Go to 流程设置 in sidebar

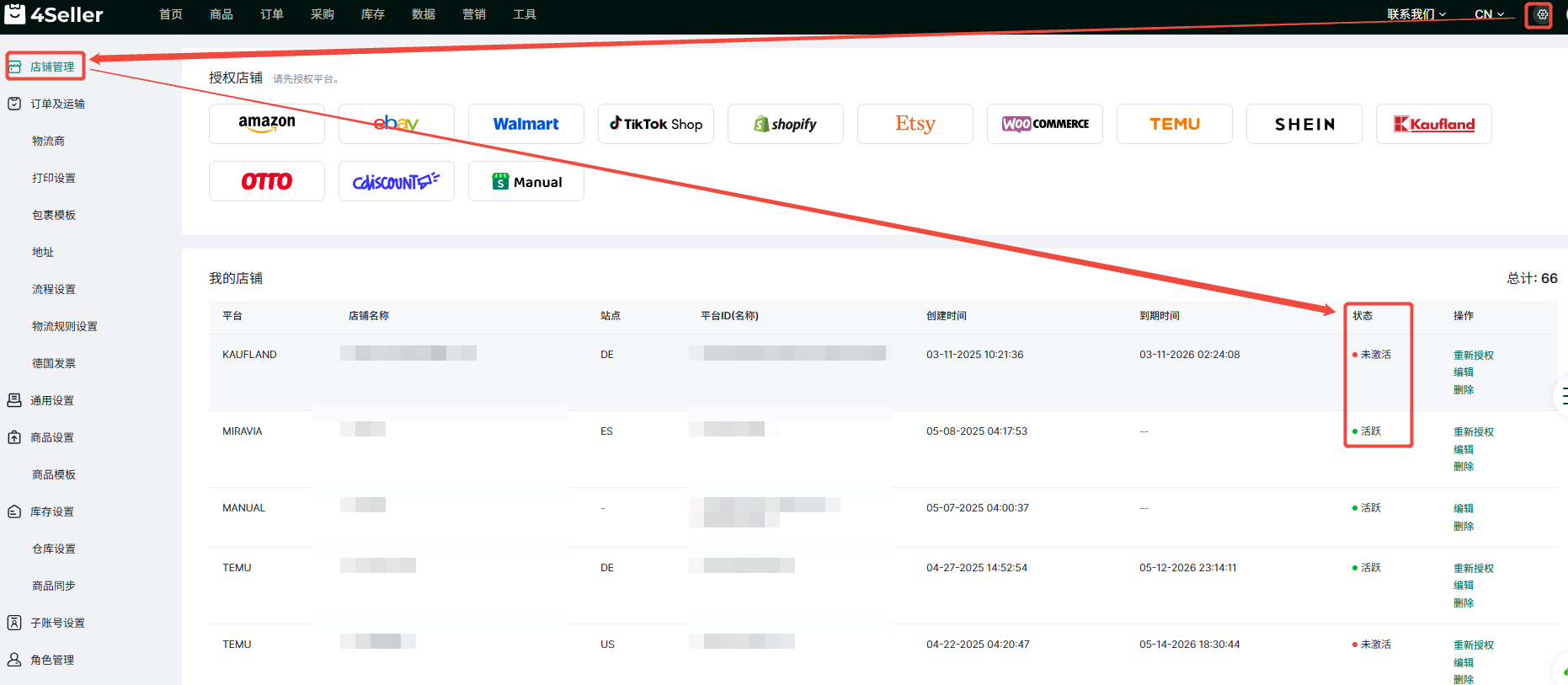pos(54,289)
